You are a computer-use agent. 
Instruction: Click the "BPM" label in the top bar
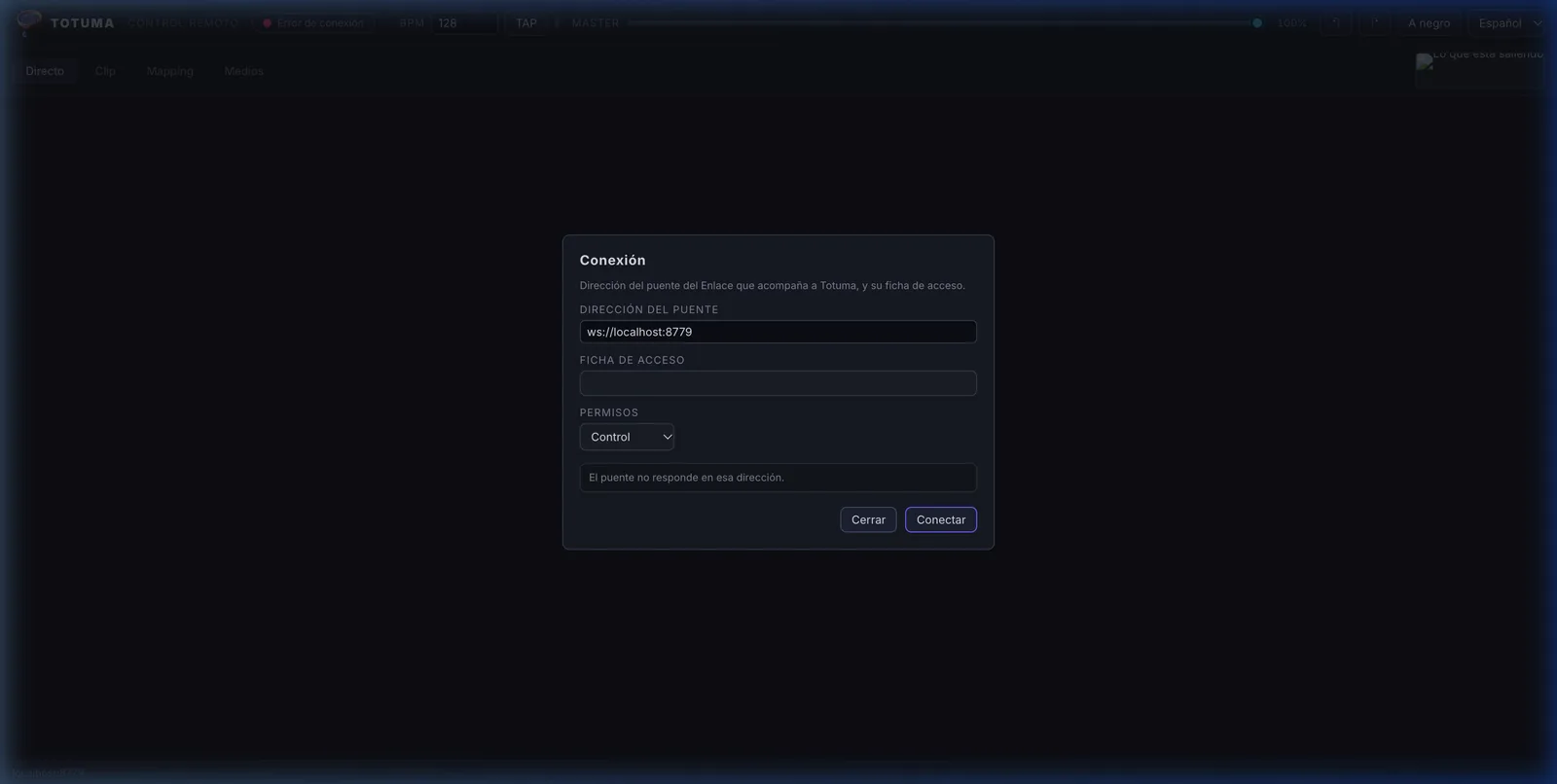coord(412,23)
